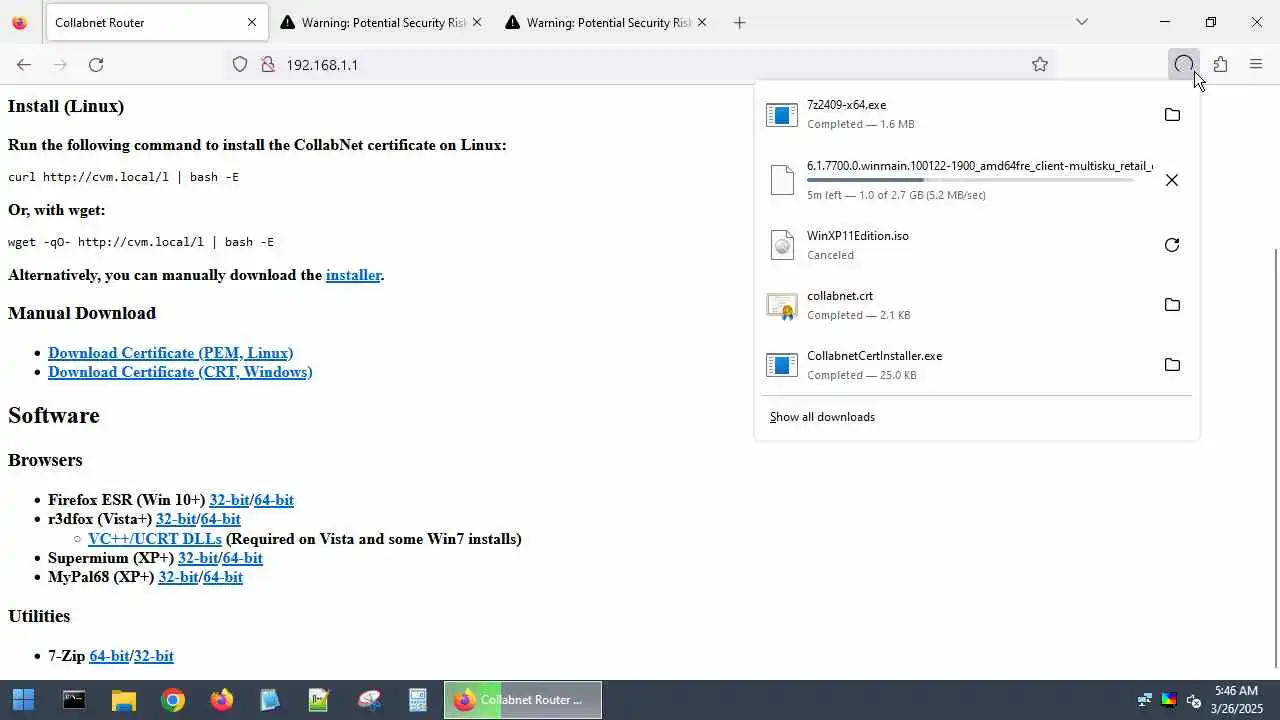Open the list all tabs dropdown
1280x720 pixels.
[1081, 22]
